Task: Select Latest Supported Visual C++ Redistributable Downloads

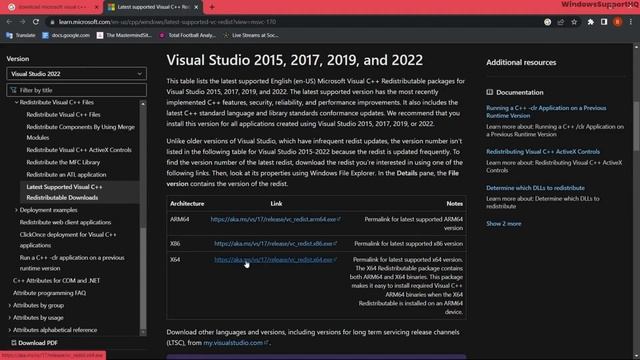Action: 80,192
